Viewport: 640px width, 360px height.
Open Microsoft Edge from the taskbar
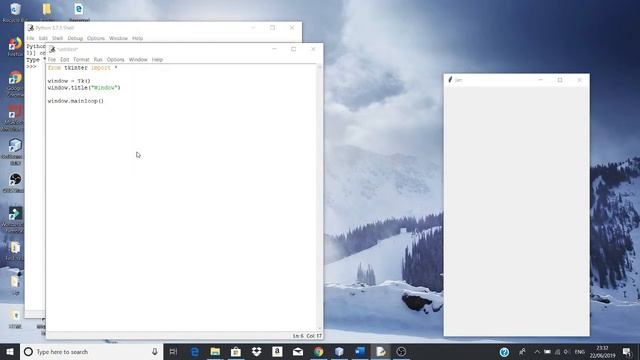195,351
